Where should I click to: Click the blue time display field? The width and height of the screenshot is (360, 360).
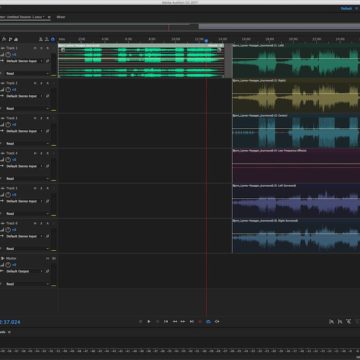(10, 322)
